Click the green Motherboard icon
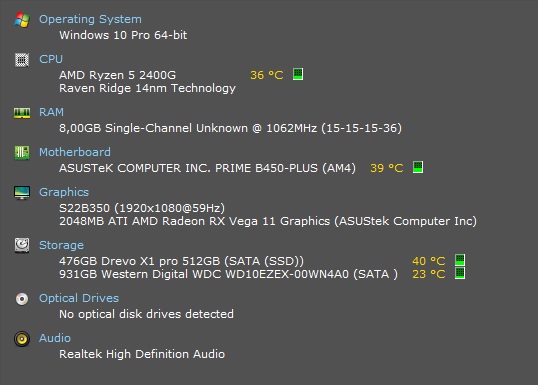Image resolution: width=538 pixels, height=385 pixels. (22, 153)
